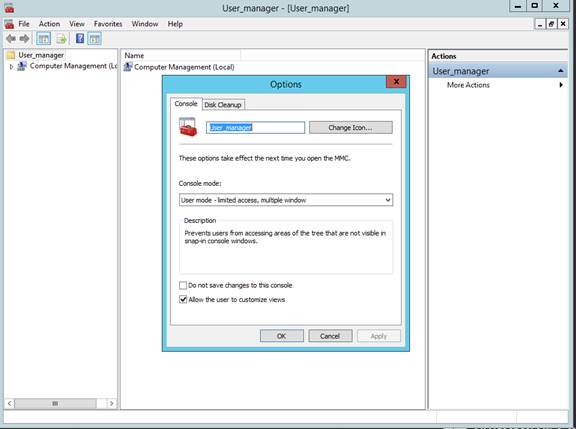Expand More Actions submenu arrow

tap(561, 85)
